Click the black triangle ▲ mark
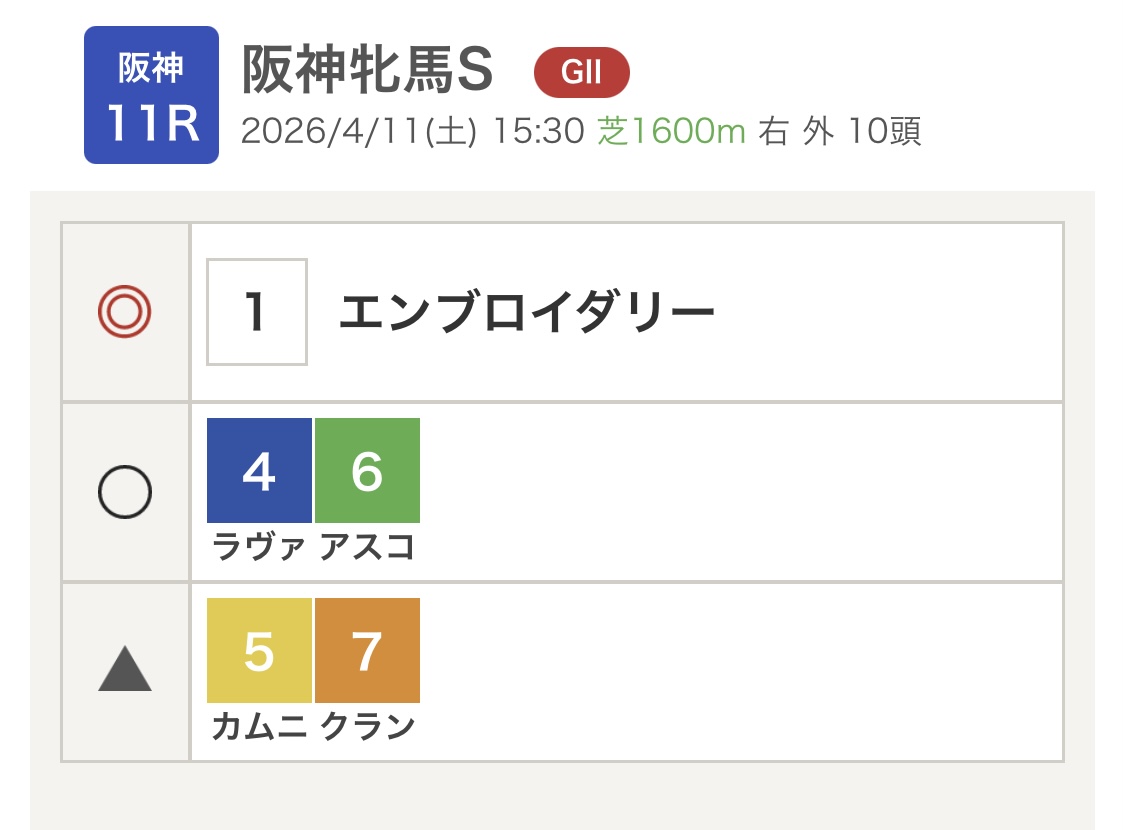 tap(125, 670)
